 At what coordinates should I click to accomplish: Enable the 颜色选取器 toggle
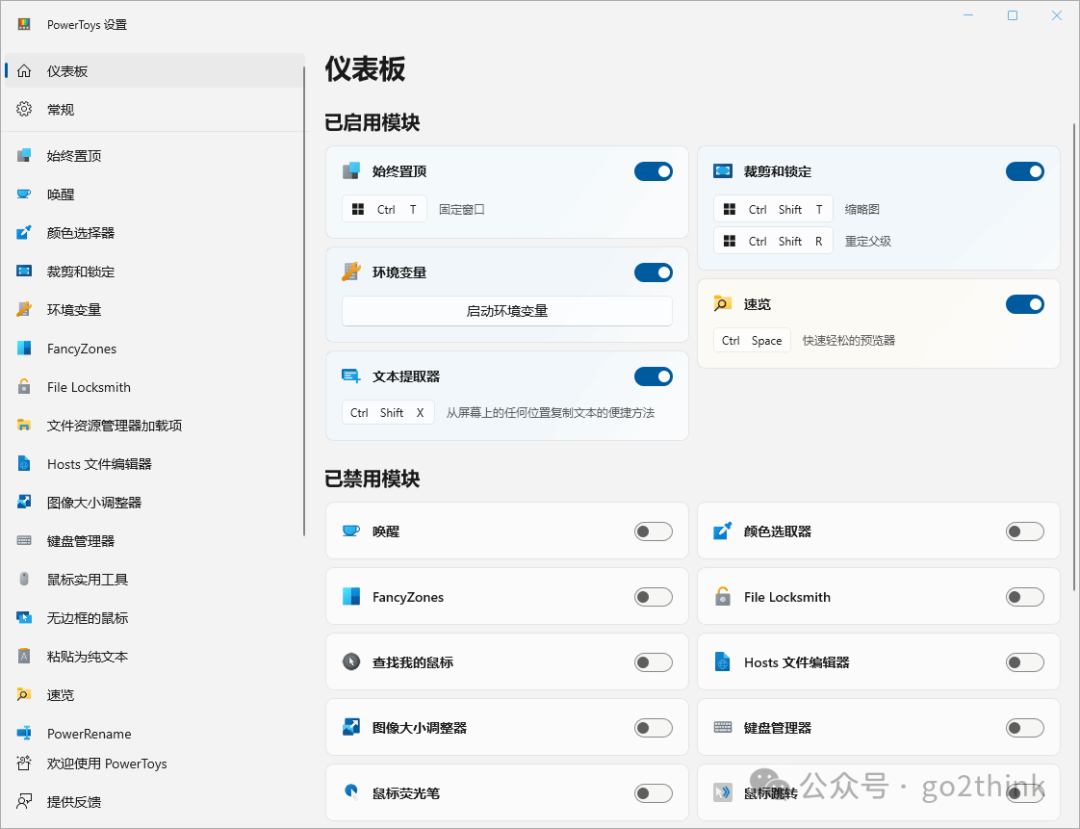1025,532
